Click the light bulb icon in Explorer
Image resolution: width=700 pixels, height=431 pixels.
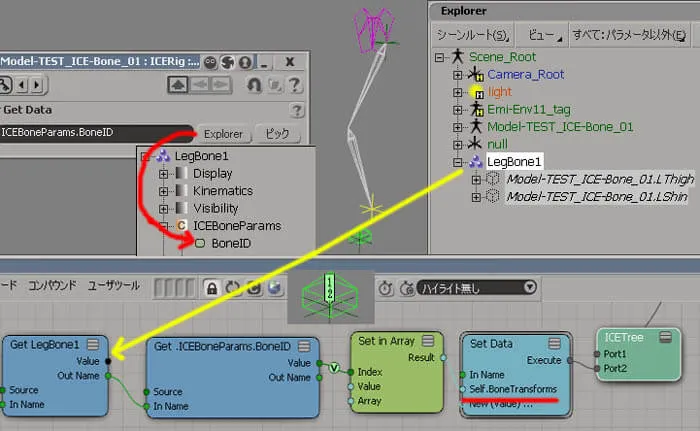point(476,92)
